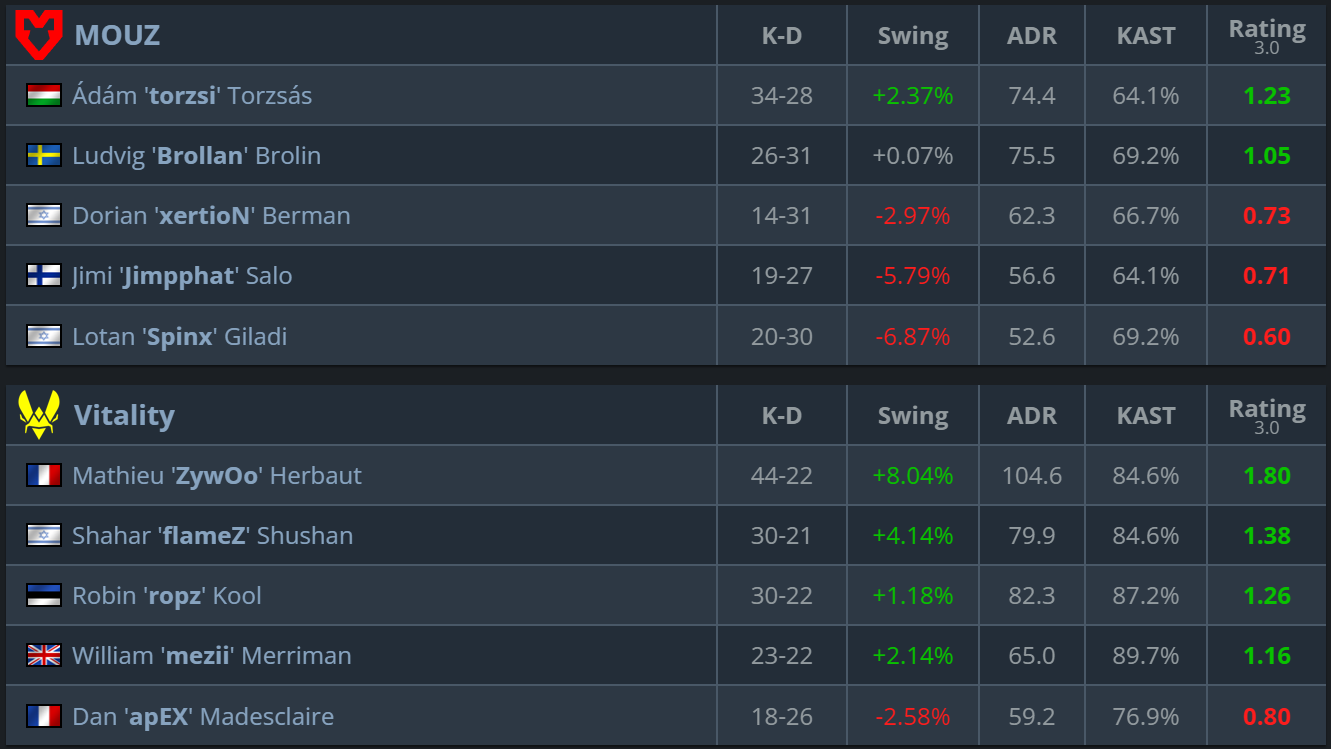This screenshot has height=749, width=1331.
Task: Open Ádám 'torzsi' Torzsás player profile
Action: point(192,96)
